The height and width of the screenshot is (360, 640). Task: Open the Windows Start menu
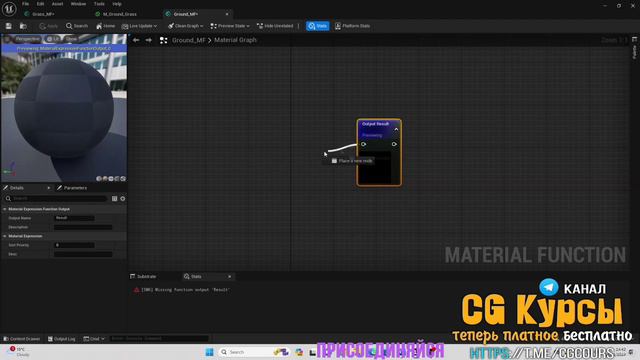click(x=209, y=352)
